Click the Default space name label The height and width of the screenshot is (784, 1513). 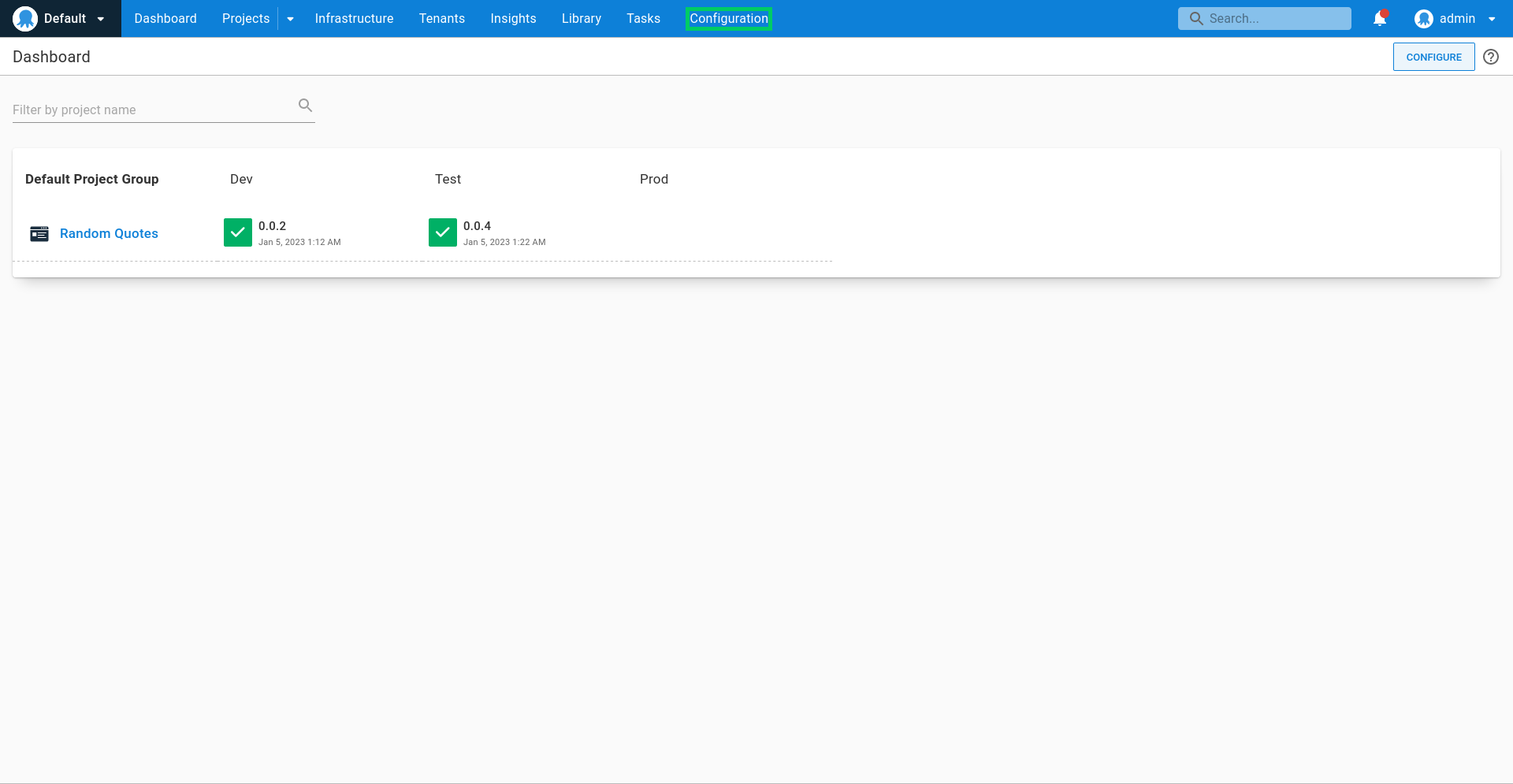(65, 18)
